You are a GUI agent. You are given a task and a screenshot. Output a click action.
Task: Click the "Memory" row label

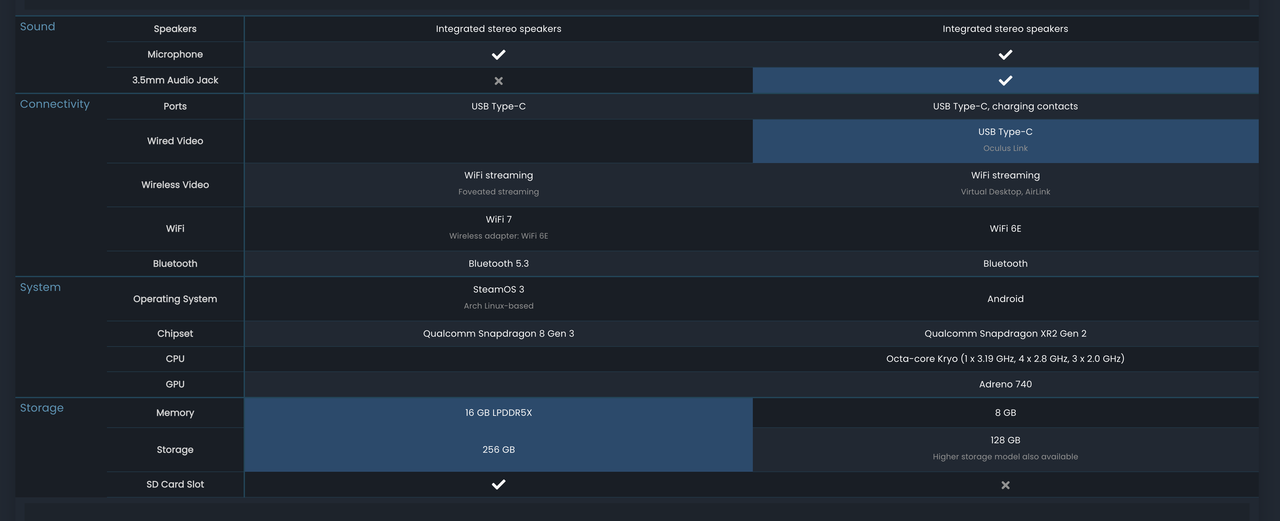(175, 413)
